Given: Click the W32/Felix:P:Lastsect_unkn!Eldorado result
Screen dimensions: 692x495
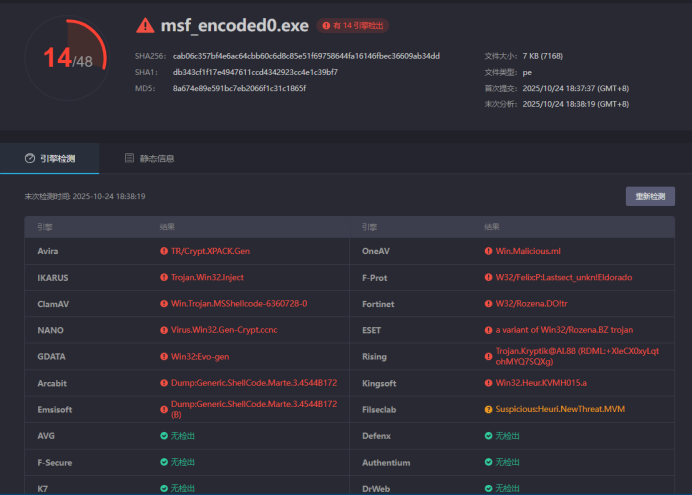Looking at the screenshot, I should point(564,278).
